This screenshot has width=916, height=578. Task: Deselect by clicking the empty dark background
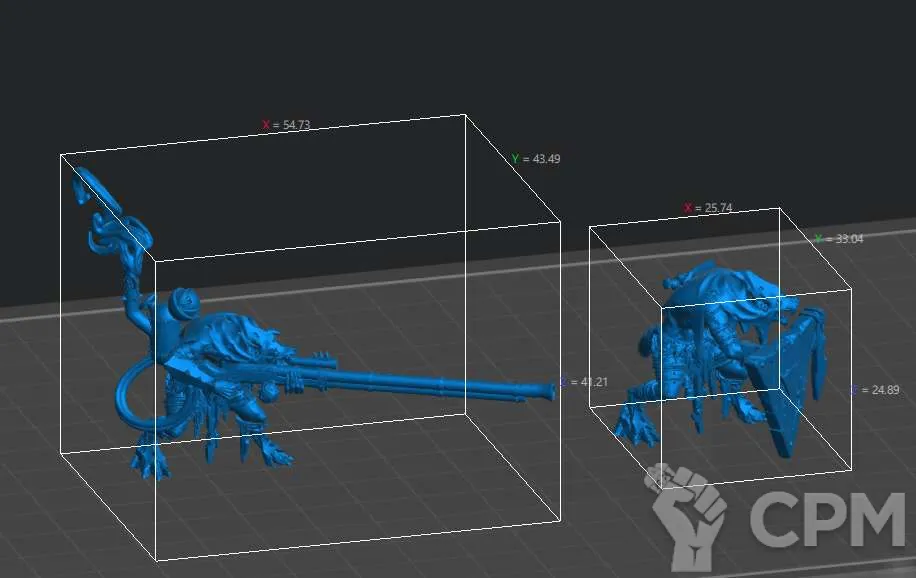[x=300, y=50]
